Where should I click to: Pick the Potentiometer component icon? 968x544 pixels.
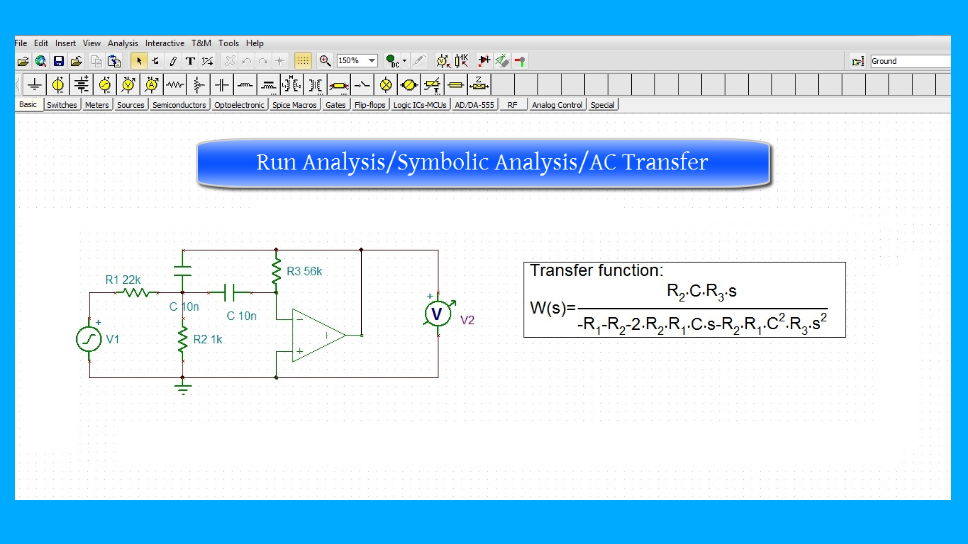pos(199,85)
